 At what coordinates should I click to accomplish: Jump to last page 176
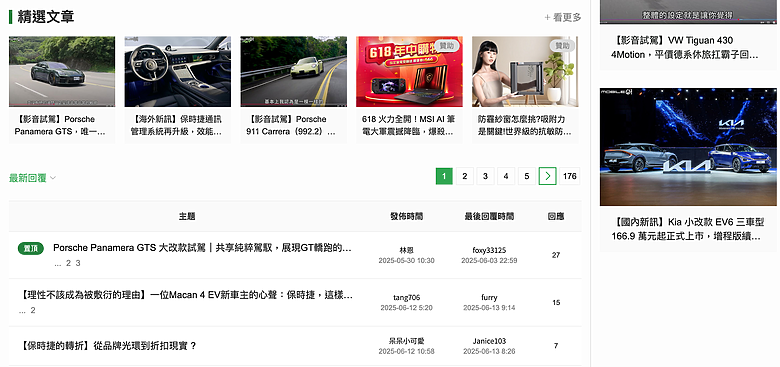pos(570,176)
